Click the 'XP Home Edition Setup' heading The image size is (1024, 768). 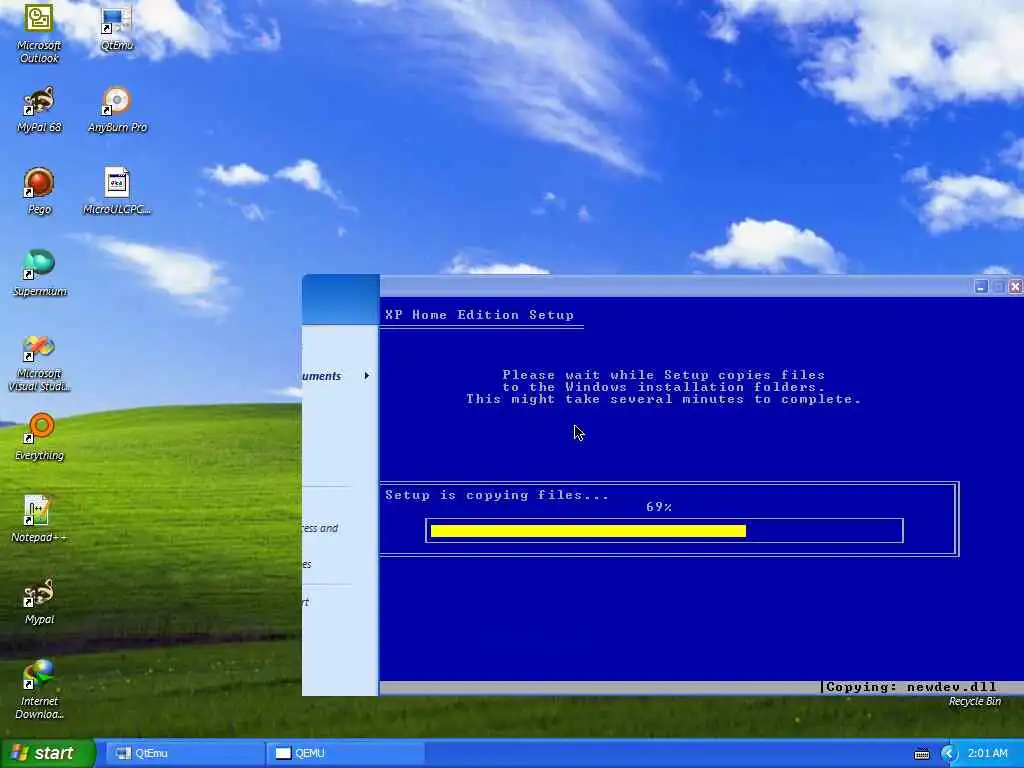pos(479,315)
